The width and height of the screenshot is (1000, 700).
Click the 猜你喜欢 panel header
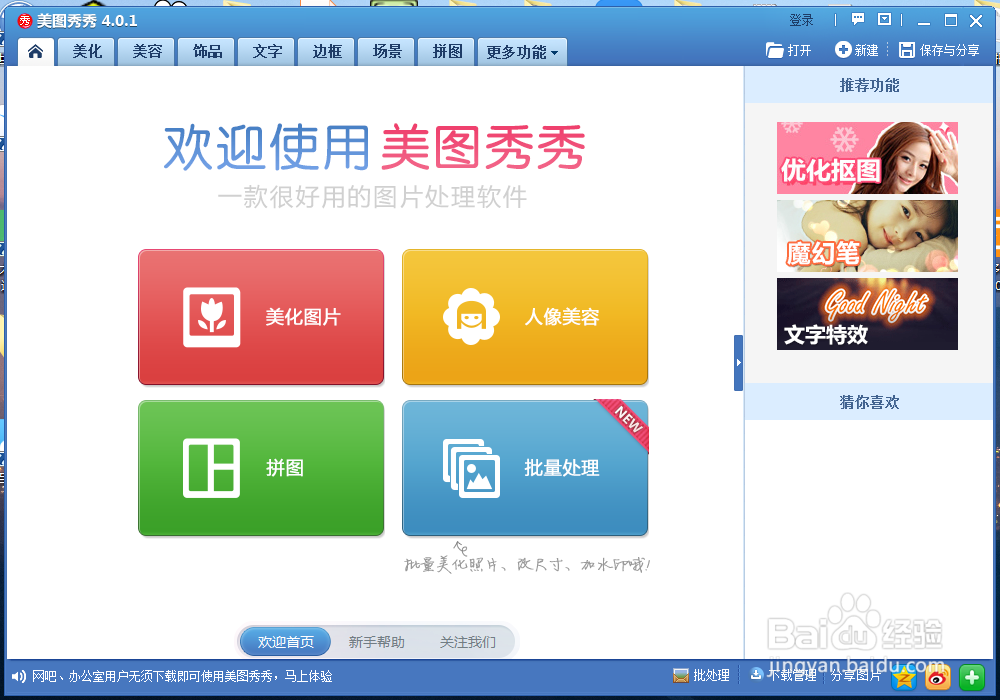tap(869, 402)
